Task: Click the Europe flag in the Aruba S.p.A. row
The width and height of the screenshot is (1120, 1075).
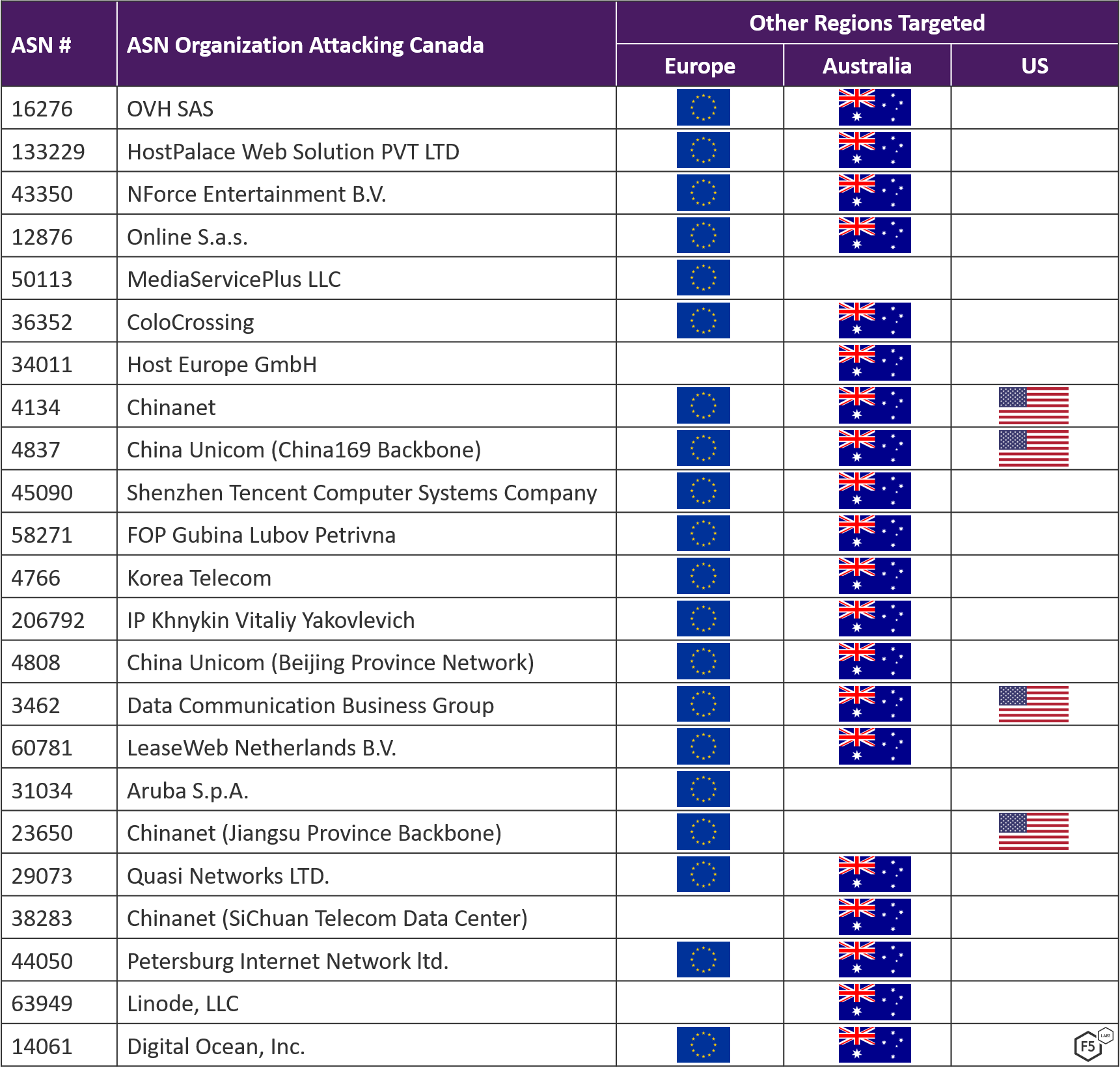Action: (703, 789)
